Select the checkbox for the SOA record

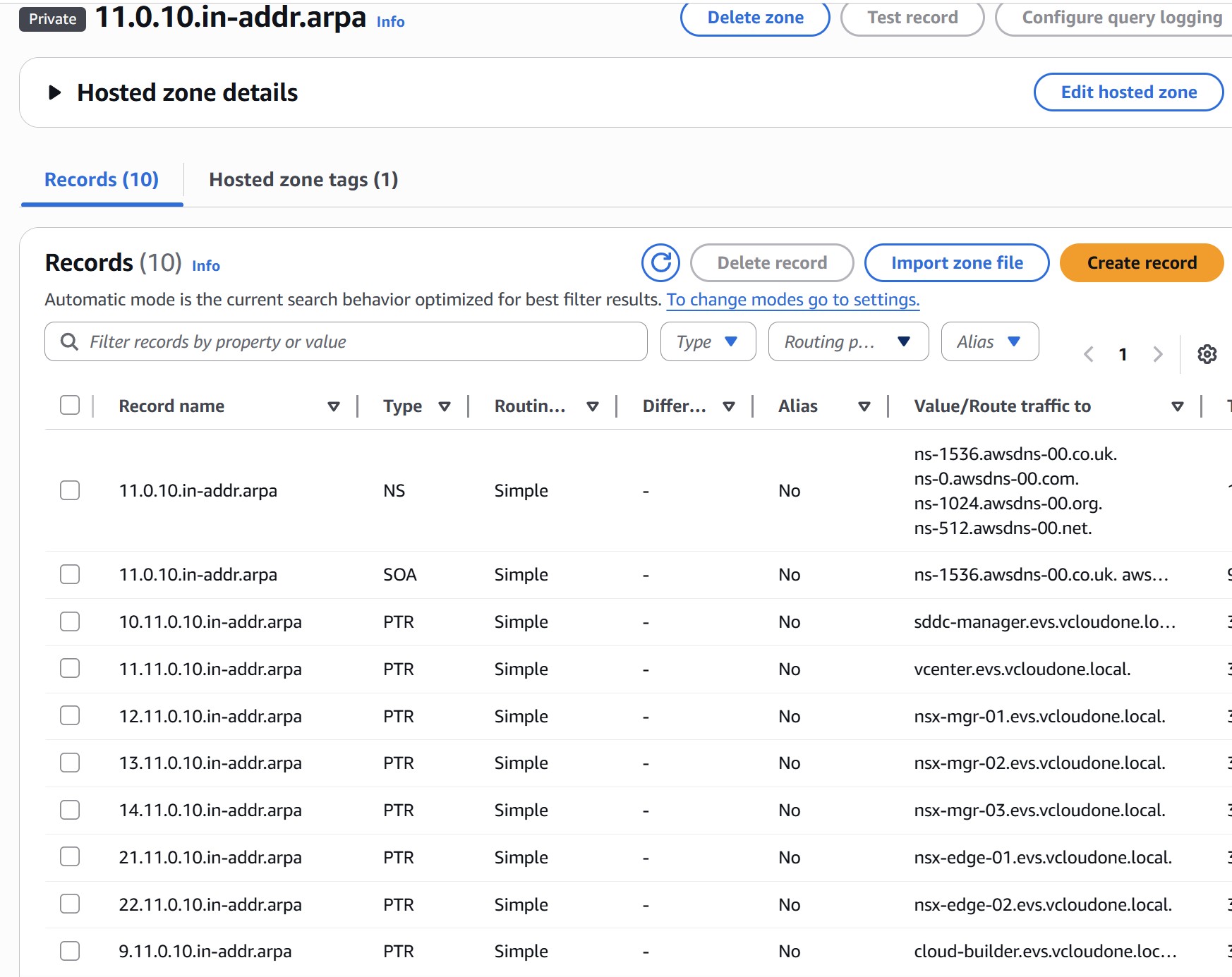pyautogui.click(x=69, y=574)
